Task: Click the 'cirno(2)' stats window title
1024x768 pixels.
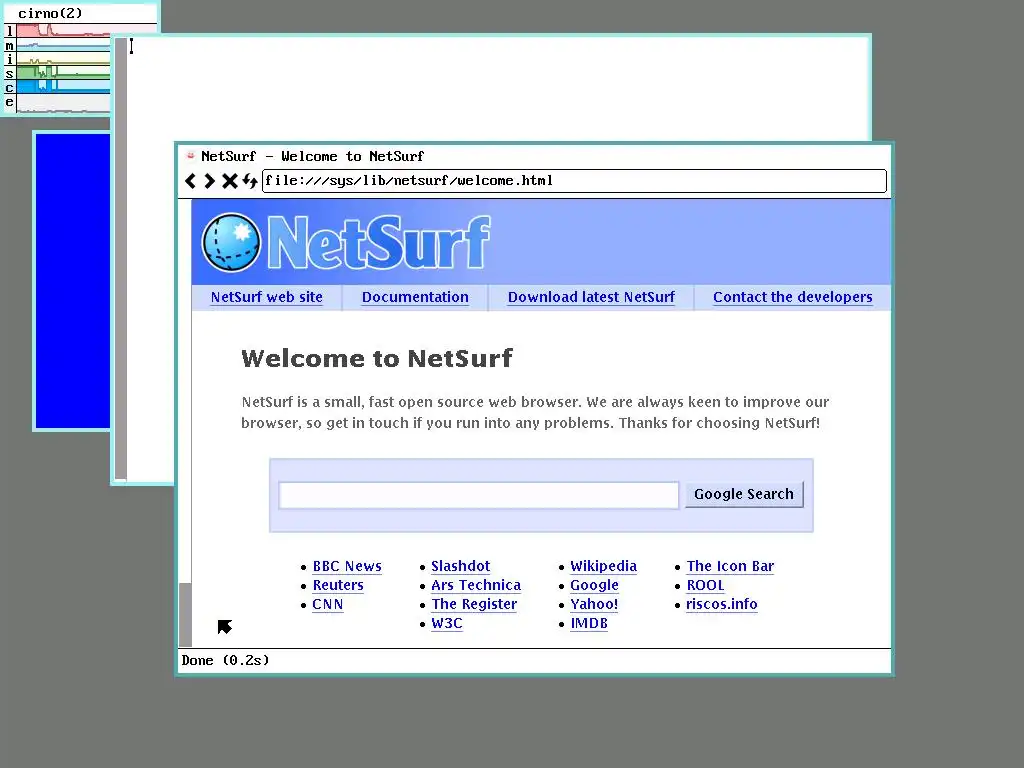Action: pos(50,13)
